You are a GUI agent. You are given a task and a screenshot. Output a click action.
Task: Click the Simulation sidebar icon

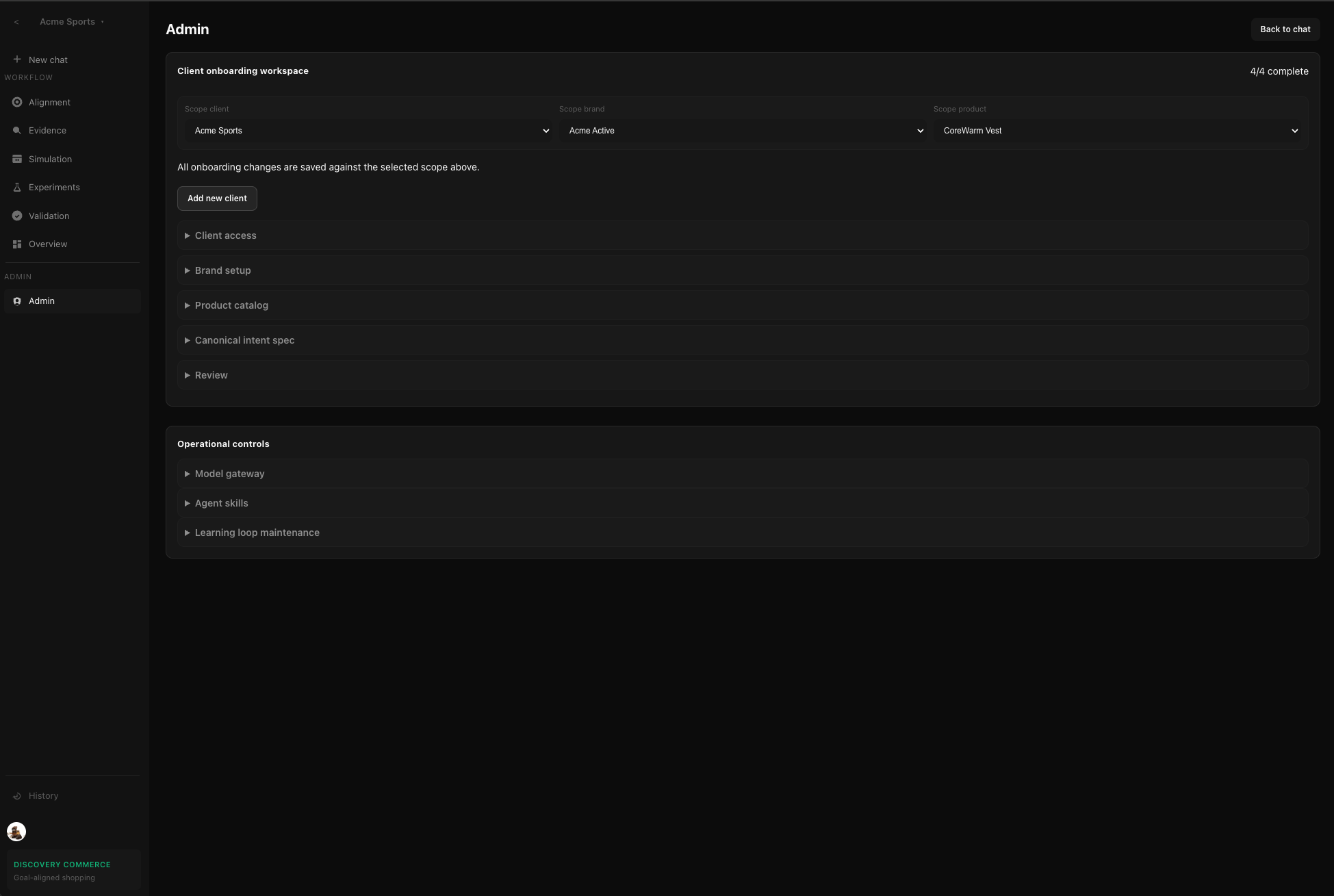(17, 159)
